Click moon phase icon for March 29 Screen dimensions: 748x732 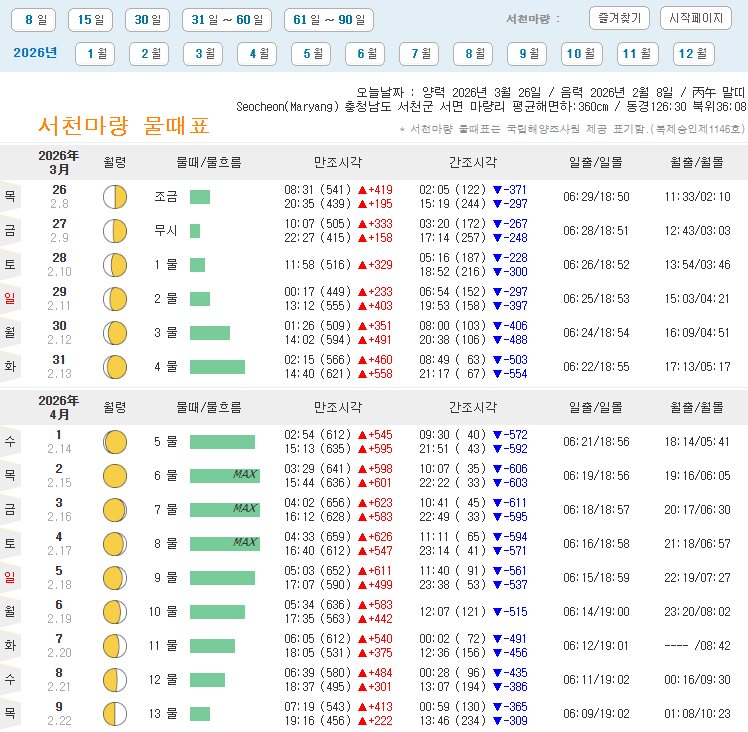pos(115,299)
